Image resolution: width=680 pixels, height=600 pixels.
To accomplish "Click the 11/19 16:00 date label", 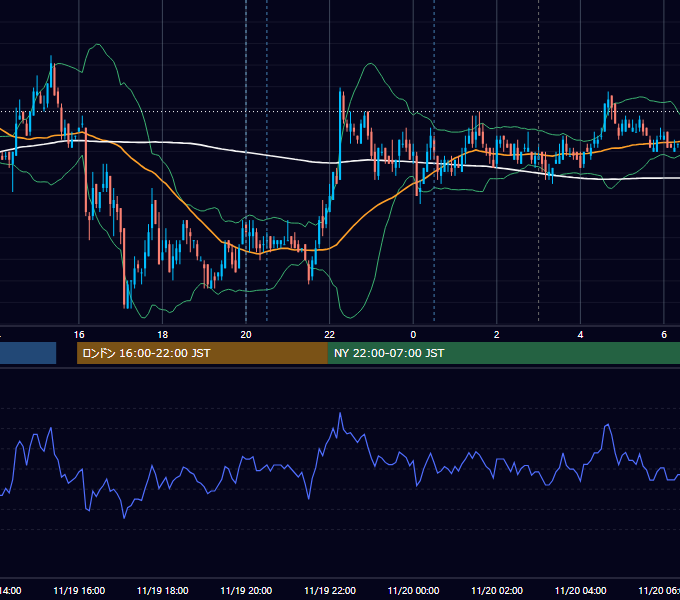I will pyautogui.click(x=79, y=590).
